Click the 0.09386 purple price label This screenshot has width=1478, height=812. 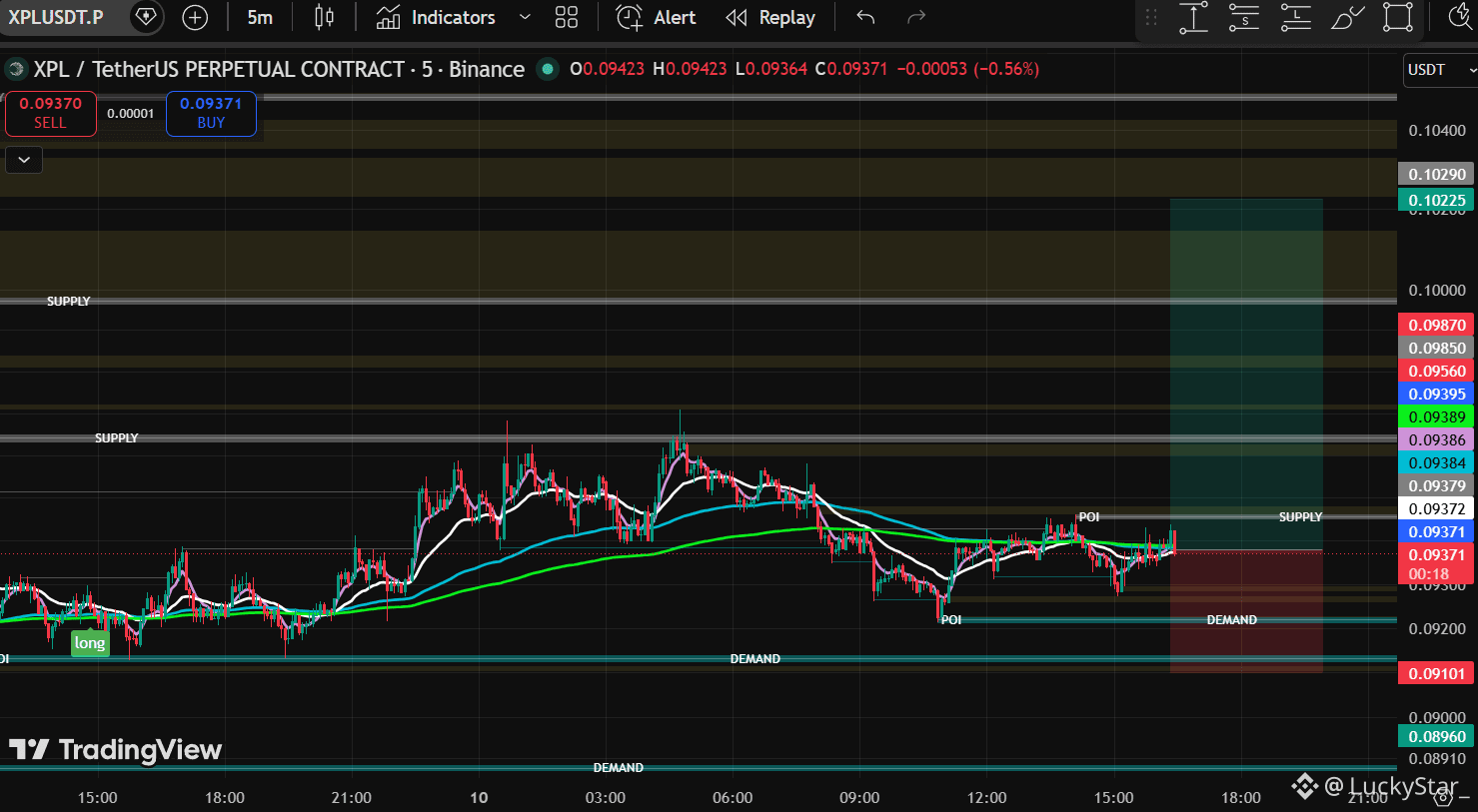click(1437, 439)
